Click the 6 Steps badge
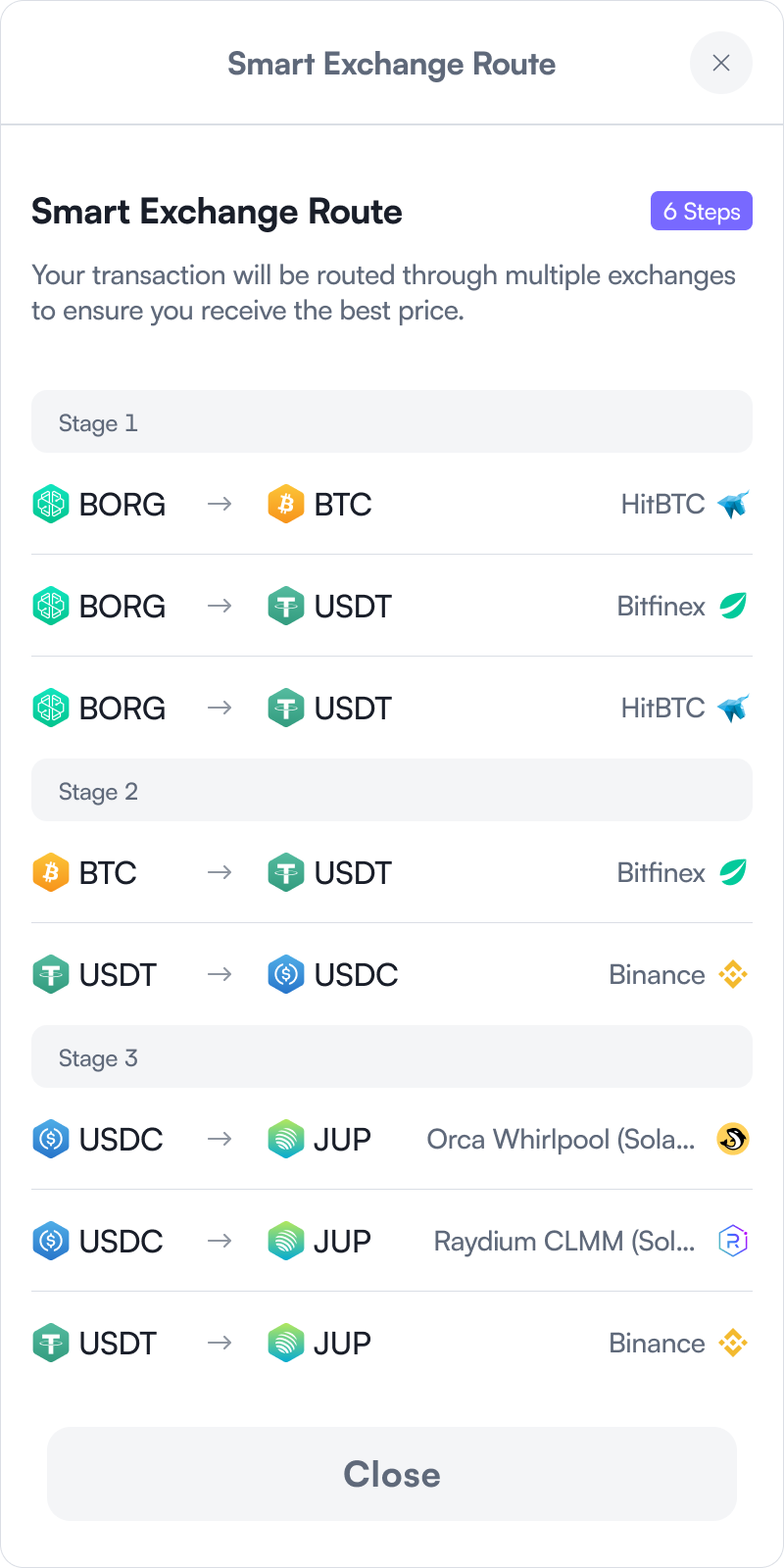Image resolution: width=784 pixels, height=1568 pixels. (x=702, y=211)
